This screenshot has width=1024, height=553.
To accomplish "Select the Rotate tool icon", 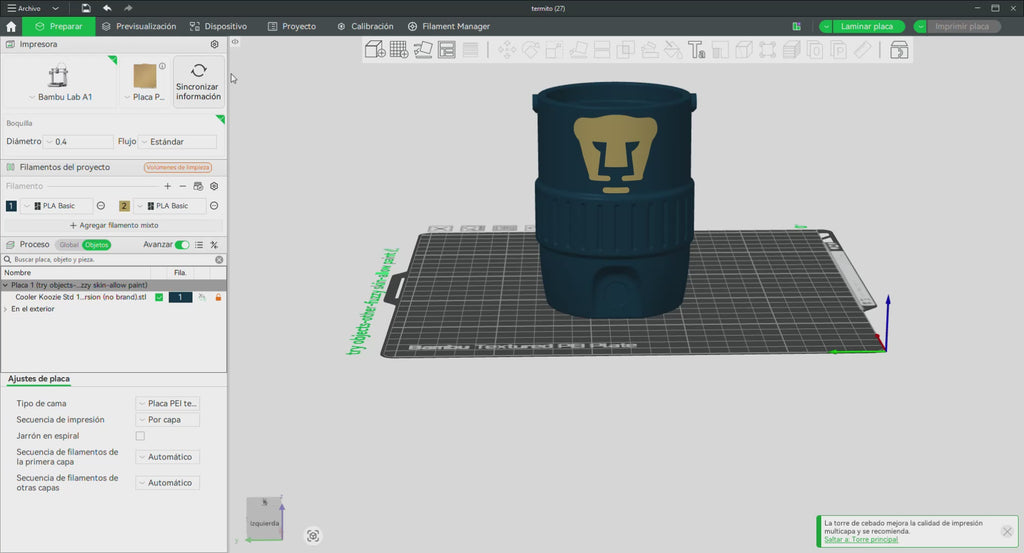I will coord(530,50).
